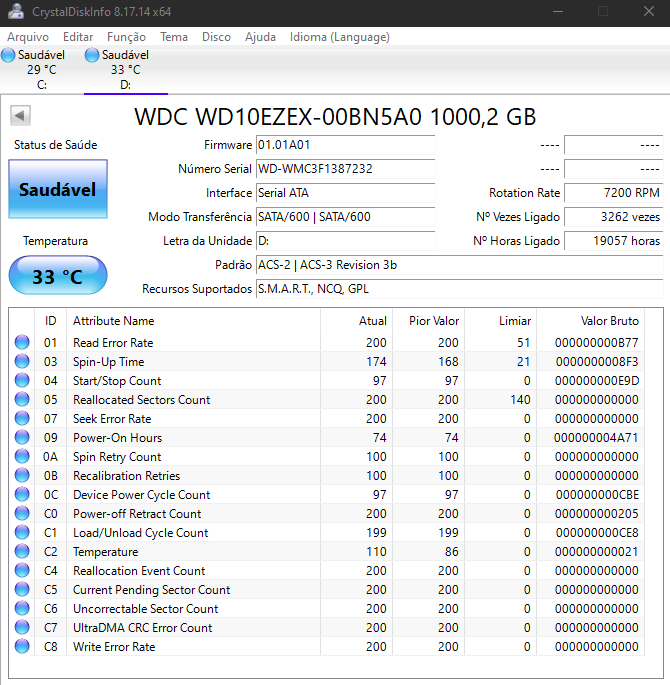Minimize the CrystalDiskInfo window

pos(558,11)
